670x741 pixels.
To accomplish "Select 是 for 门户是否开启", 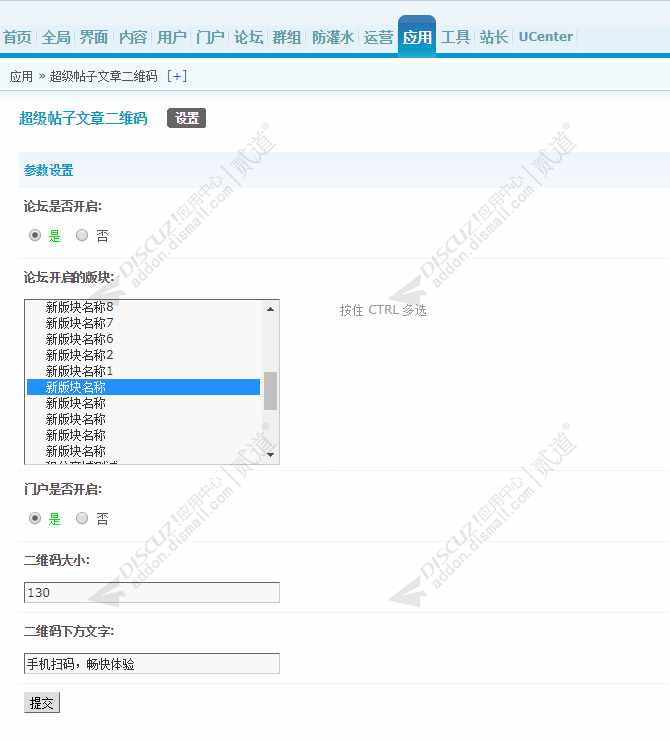I will click(35, 518).
